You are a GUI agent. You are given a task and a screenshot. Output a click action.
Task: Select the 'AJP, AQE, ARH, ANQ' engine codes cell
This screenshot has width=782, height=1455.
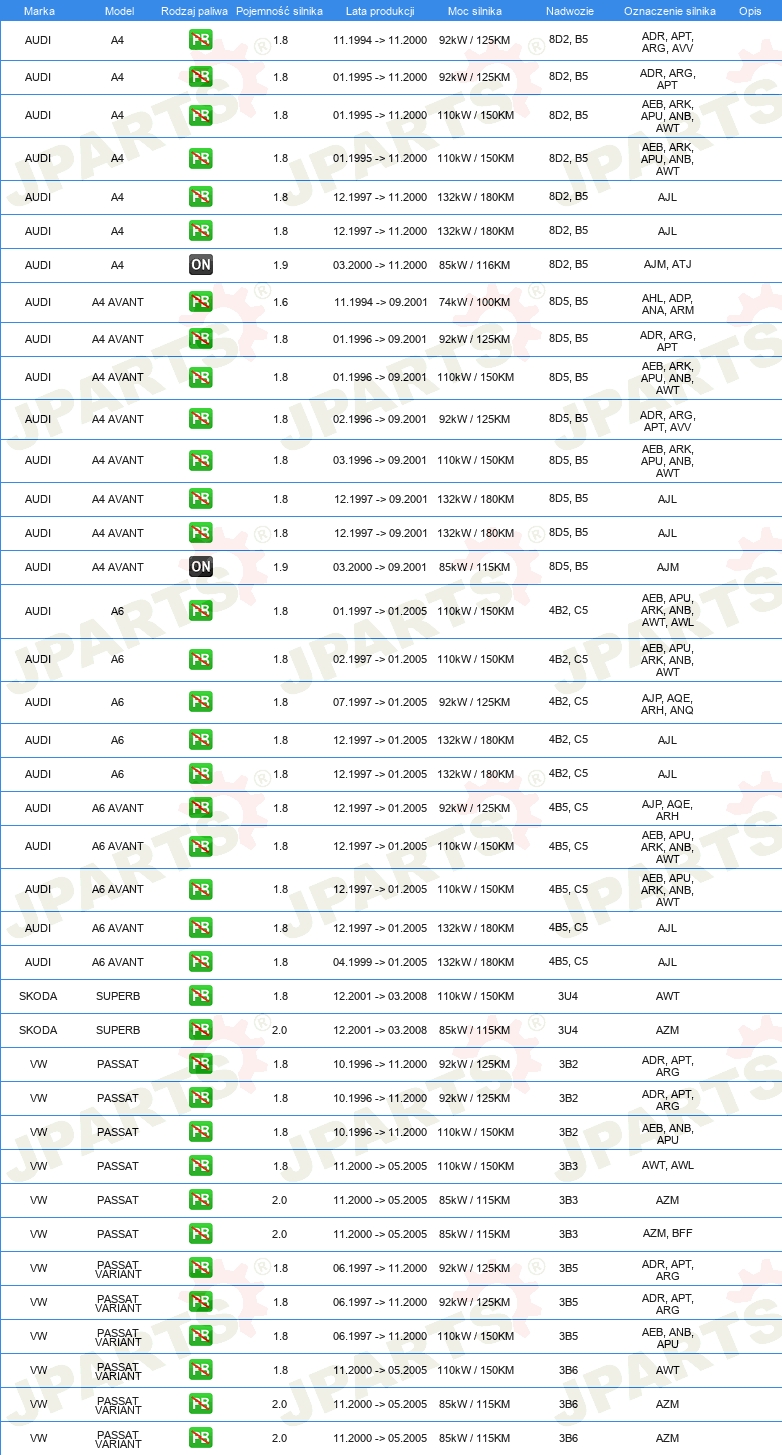pos(668,704)
